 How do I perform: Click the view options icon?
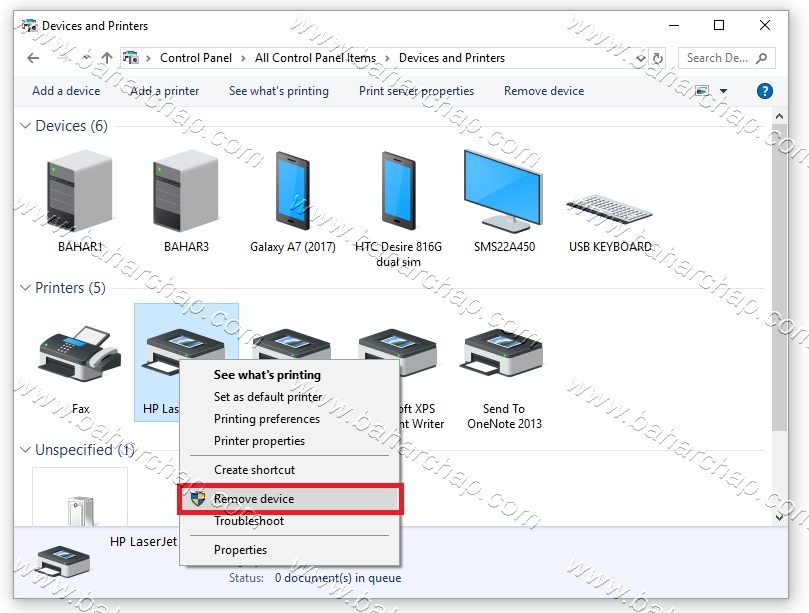[x=702, y=91]
